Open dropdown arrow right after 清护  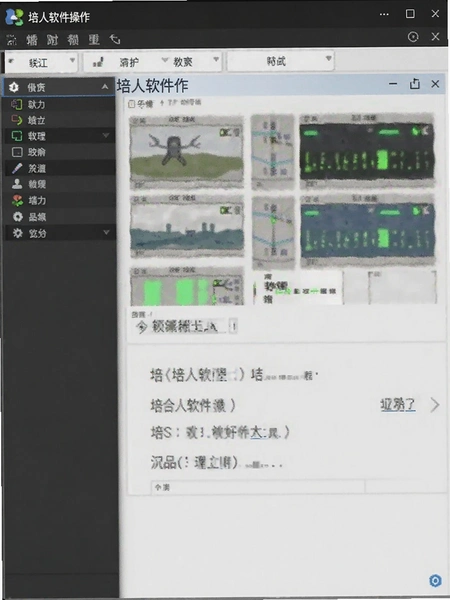pos(165,60)
